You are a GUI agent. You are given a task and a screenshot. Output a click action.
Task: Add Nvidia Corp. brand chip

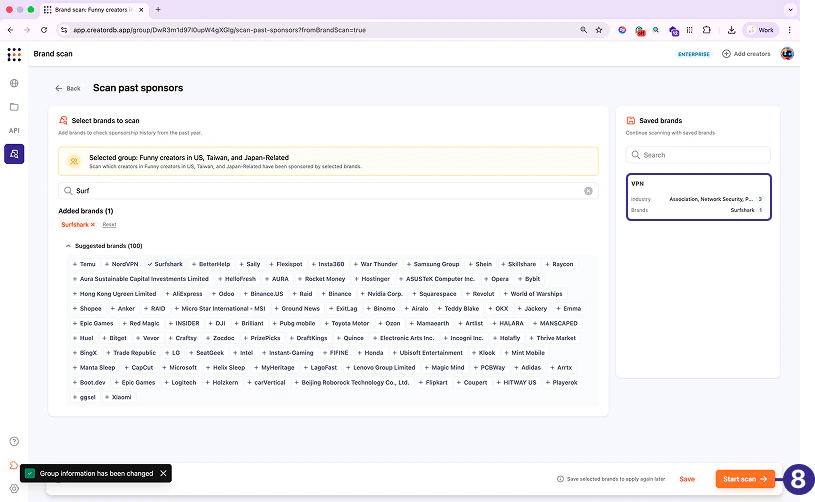(381, 294)
